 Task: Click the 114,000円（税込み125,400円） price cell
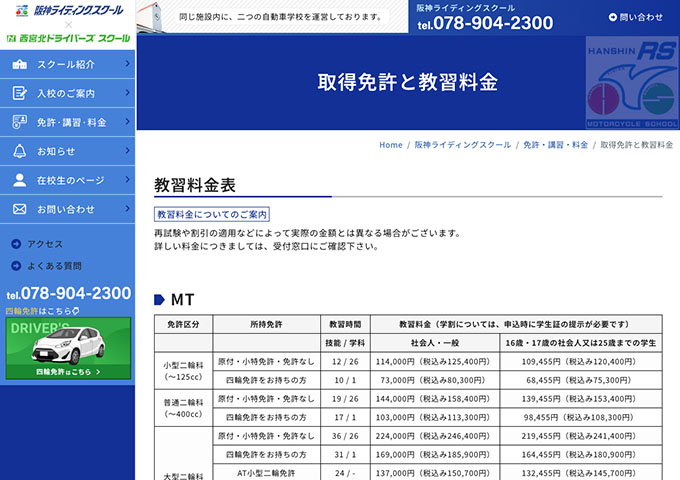(435, 362)
